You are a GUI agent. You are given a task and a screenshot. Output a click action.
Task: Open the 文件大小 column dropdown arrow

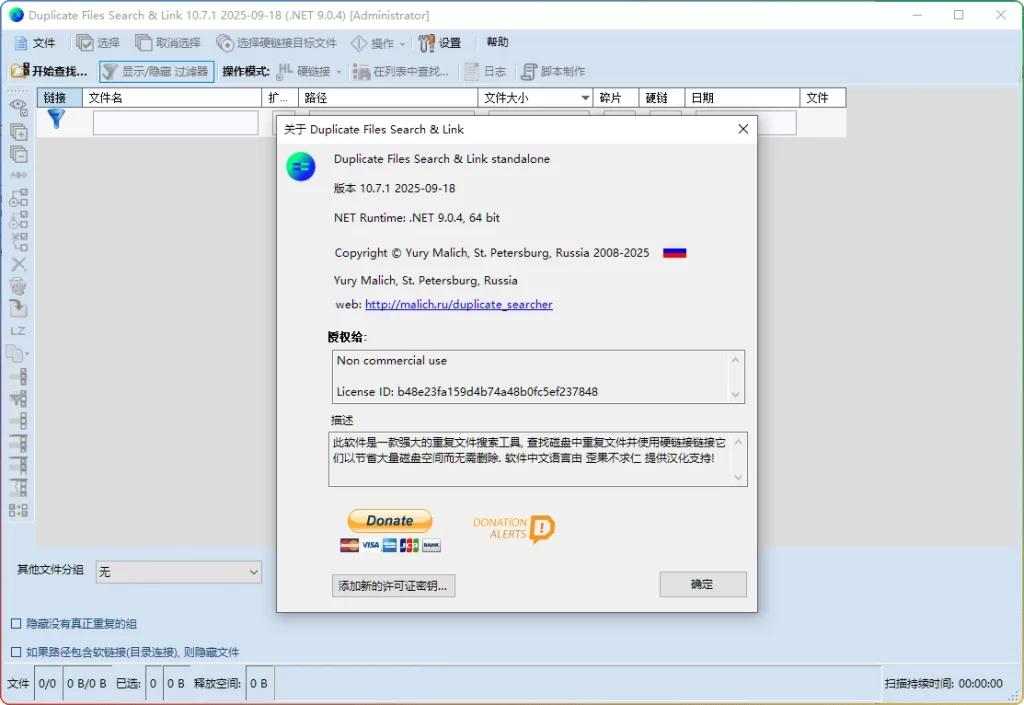[x=585, y=98]
